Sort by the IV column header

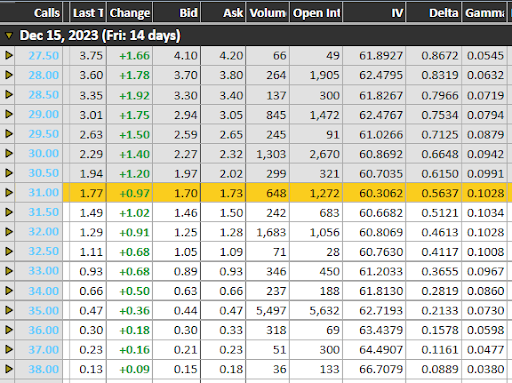[x=374, y=13]
